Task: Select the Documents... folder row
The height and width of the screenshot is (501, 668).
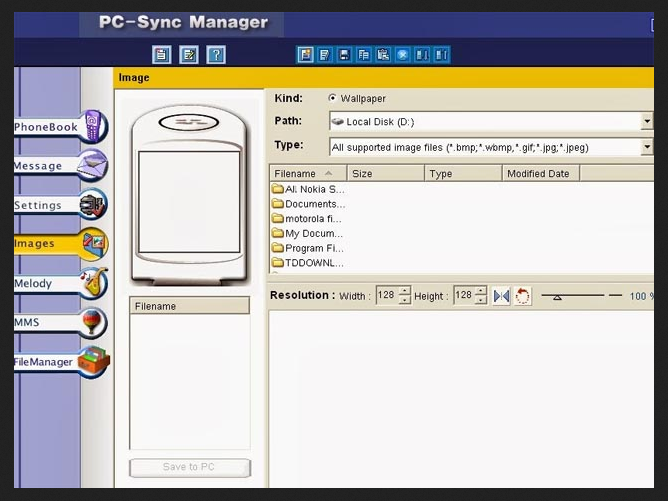Action: [308, 204]
